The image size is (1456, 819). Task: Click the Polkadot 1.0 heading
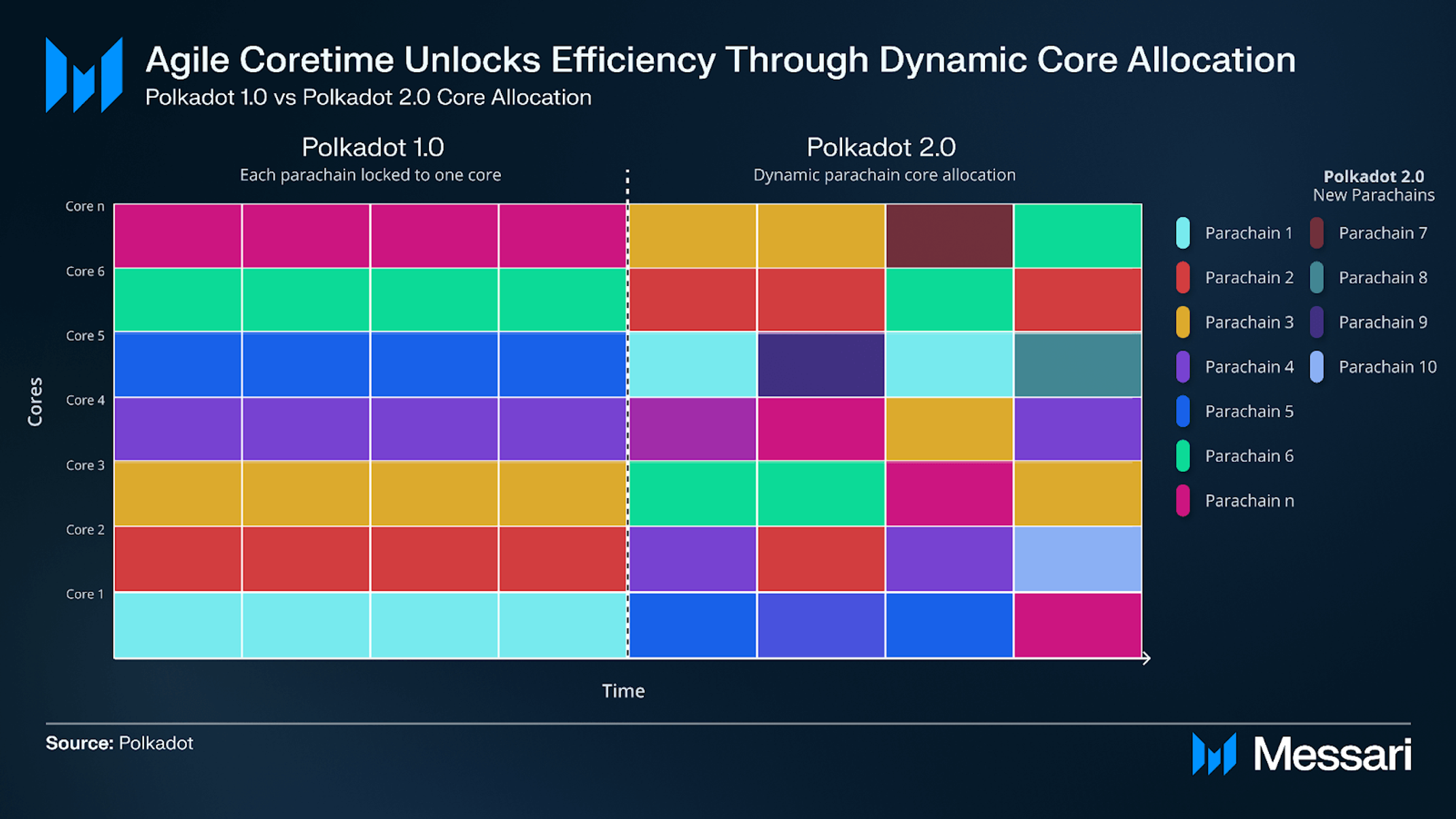click(372, 147)
